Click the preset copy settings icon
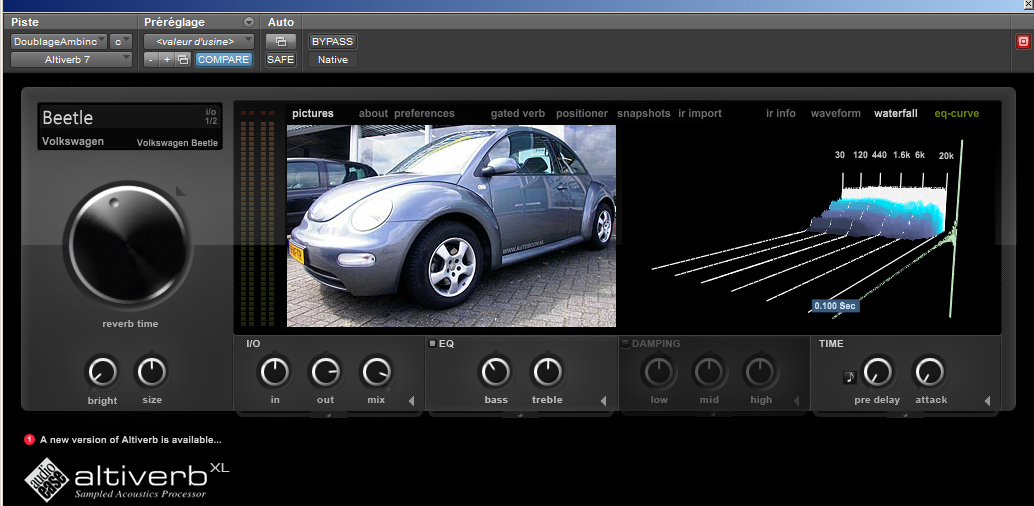The height and width of the screenshot is (506, 1034). (182, 60)
